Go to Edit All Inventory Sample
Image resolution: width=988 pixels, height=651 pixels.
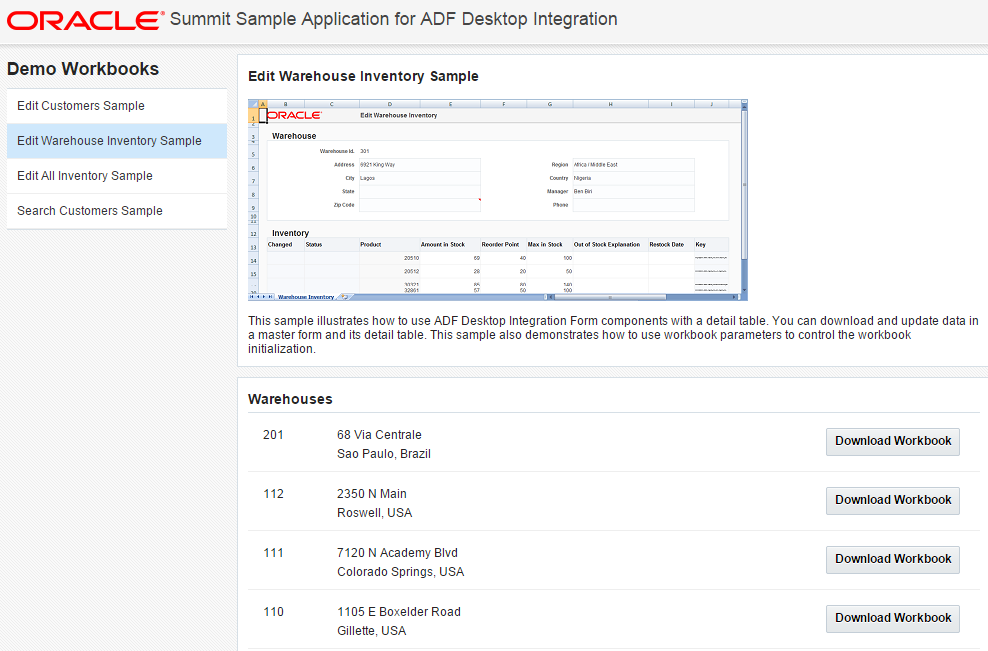85,176
